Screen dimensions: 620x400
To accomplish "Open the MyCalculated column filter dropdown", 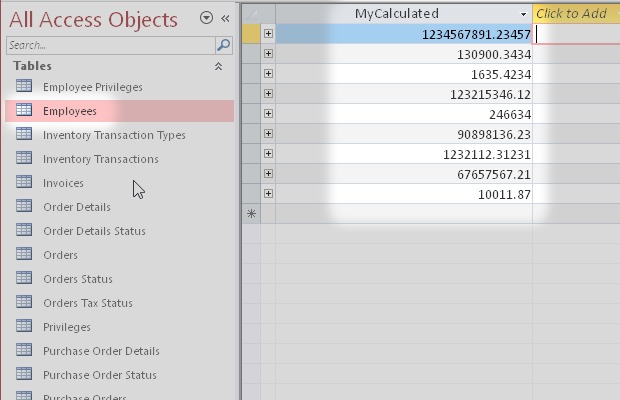I will 524,14.
